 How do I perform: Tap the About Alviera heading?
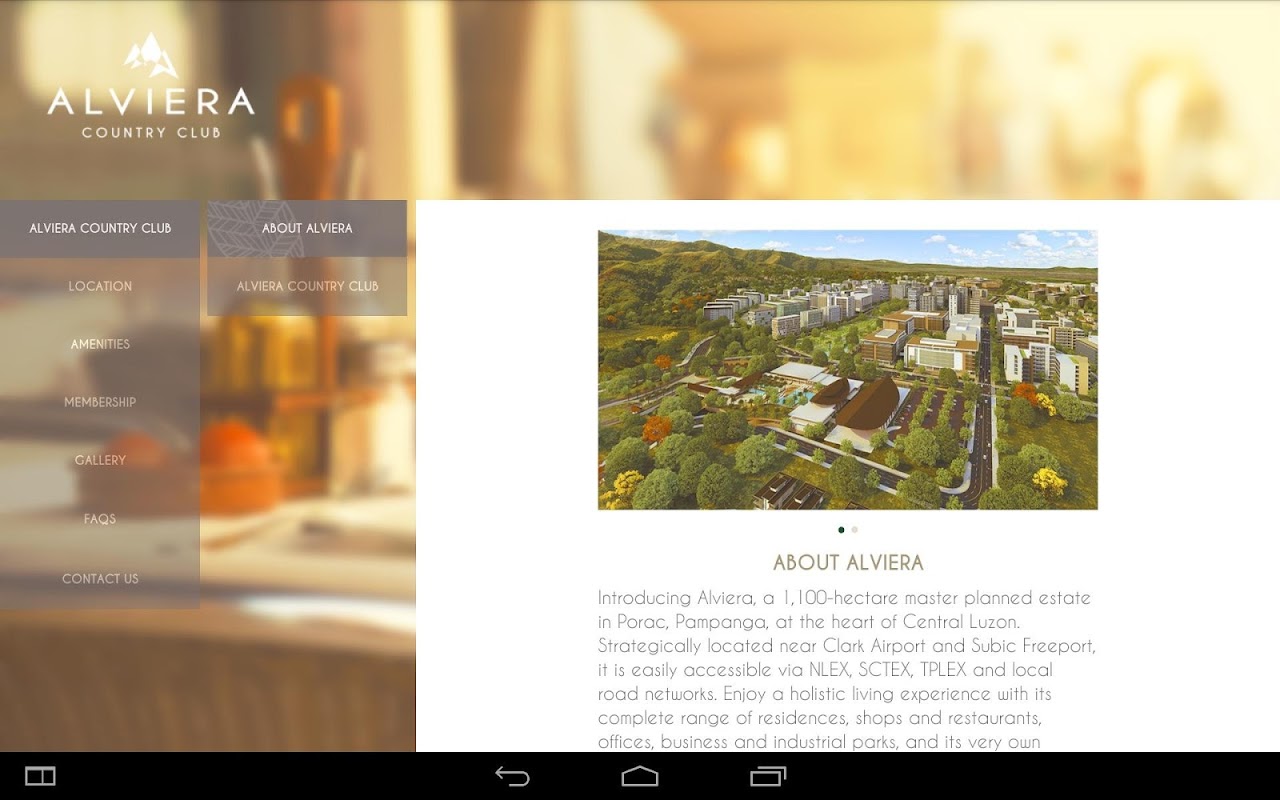tap(848, 562)
